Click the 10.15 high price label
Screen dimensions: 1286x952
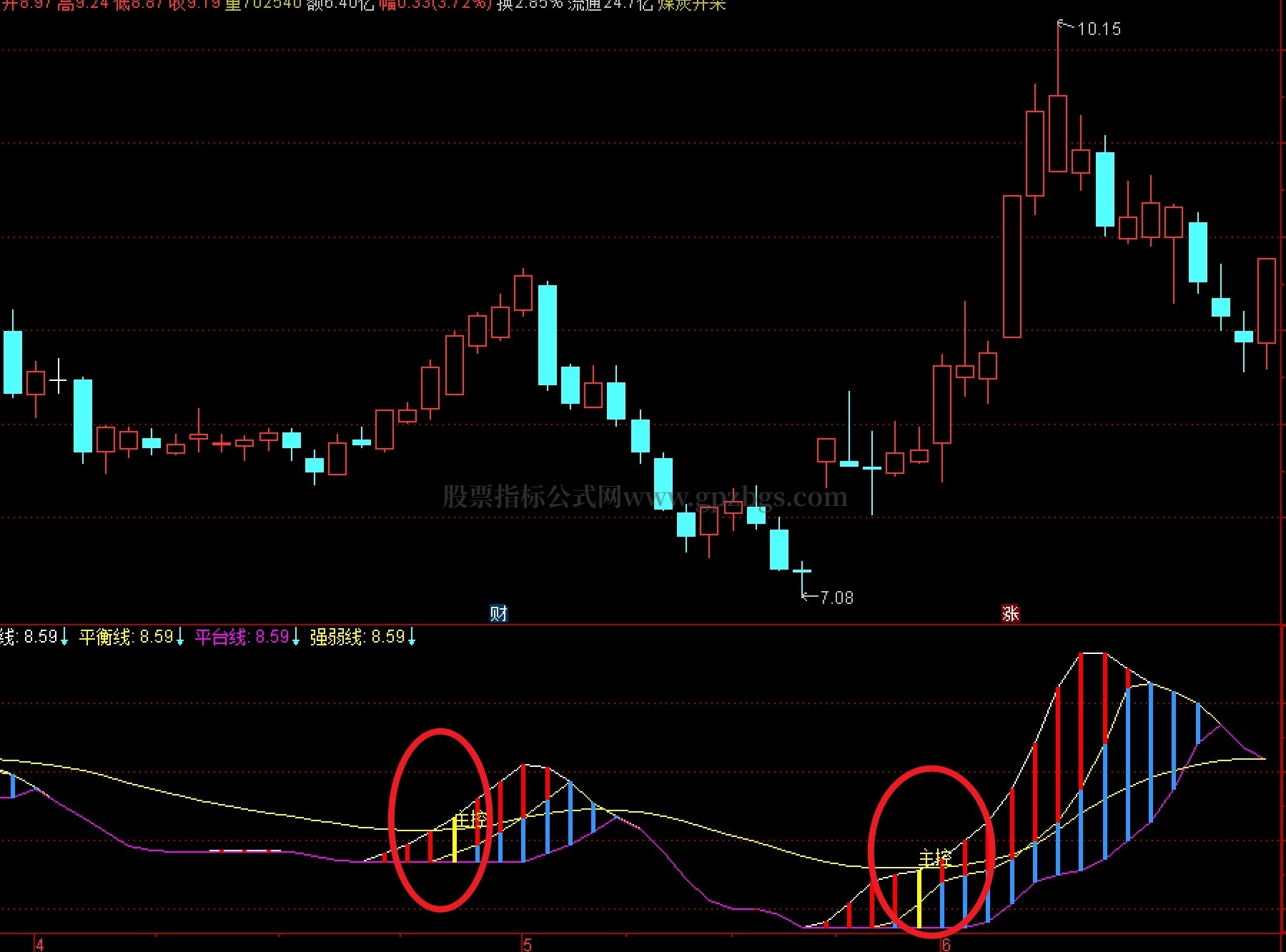point(1099,29)
